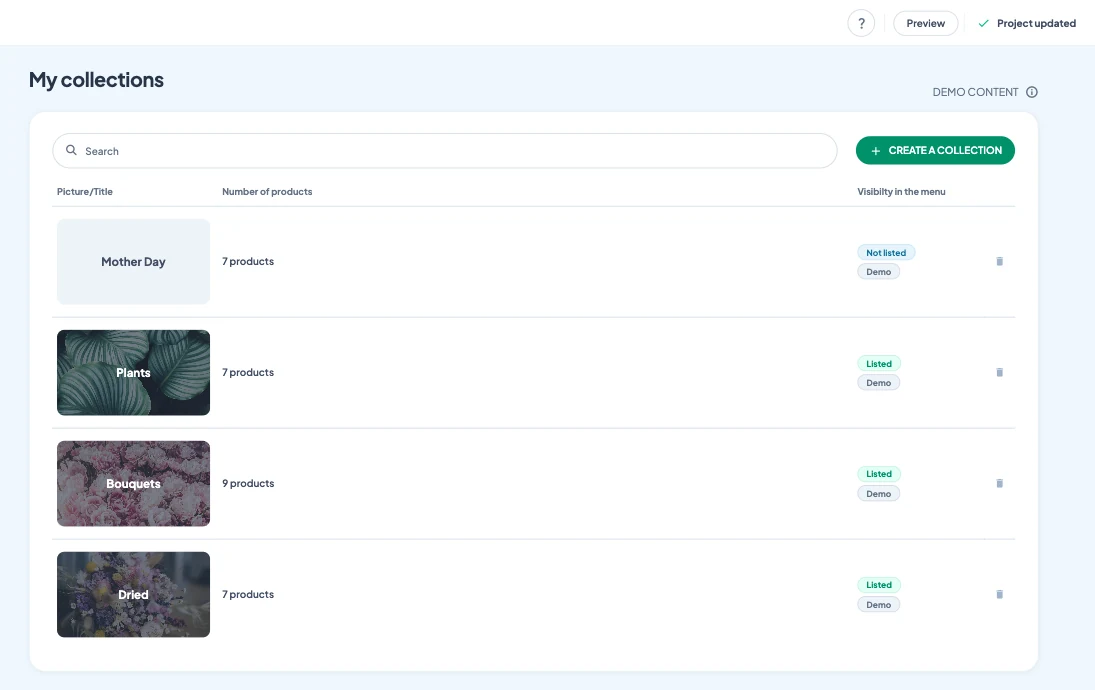Viewport: 1095px width, 690px height.
Task: Click the Project updated status
Action: [x=1027, y=23]
